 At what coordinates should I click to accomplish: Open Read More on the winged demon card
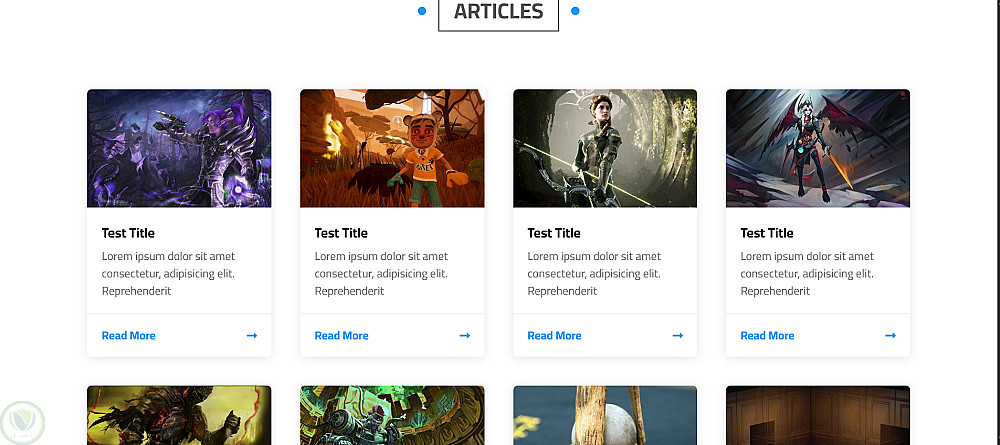click(767, 335)
